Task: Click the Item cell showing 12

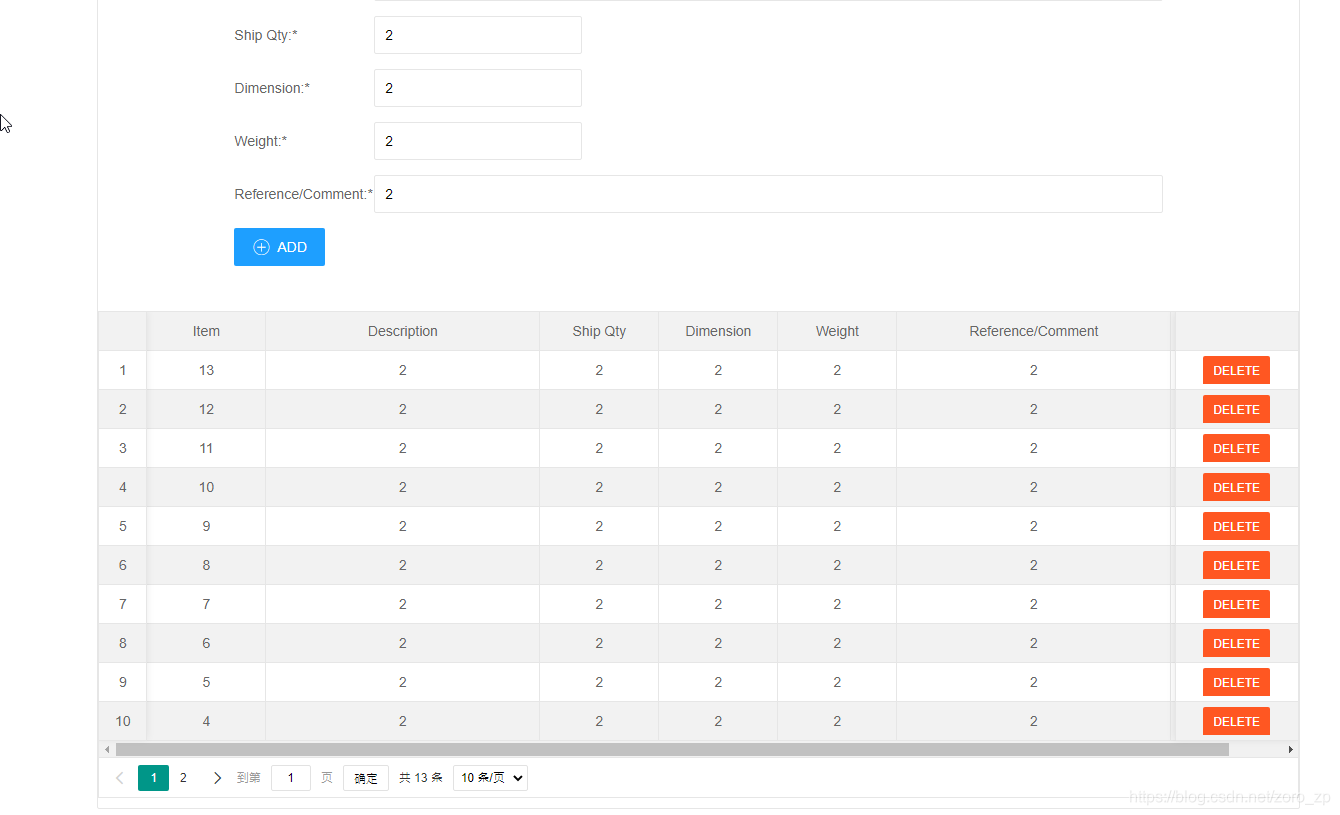Action: [x=206, y=409]
